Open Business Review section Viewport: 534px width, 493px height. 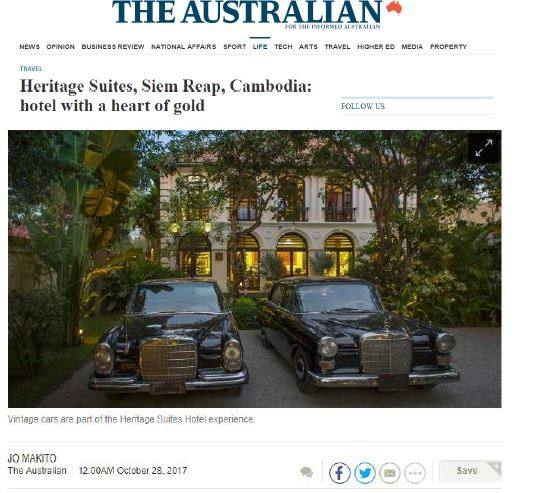point(113,47)
